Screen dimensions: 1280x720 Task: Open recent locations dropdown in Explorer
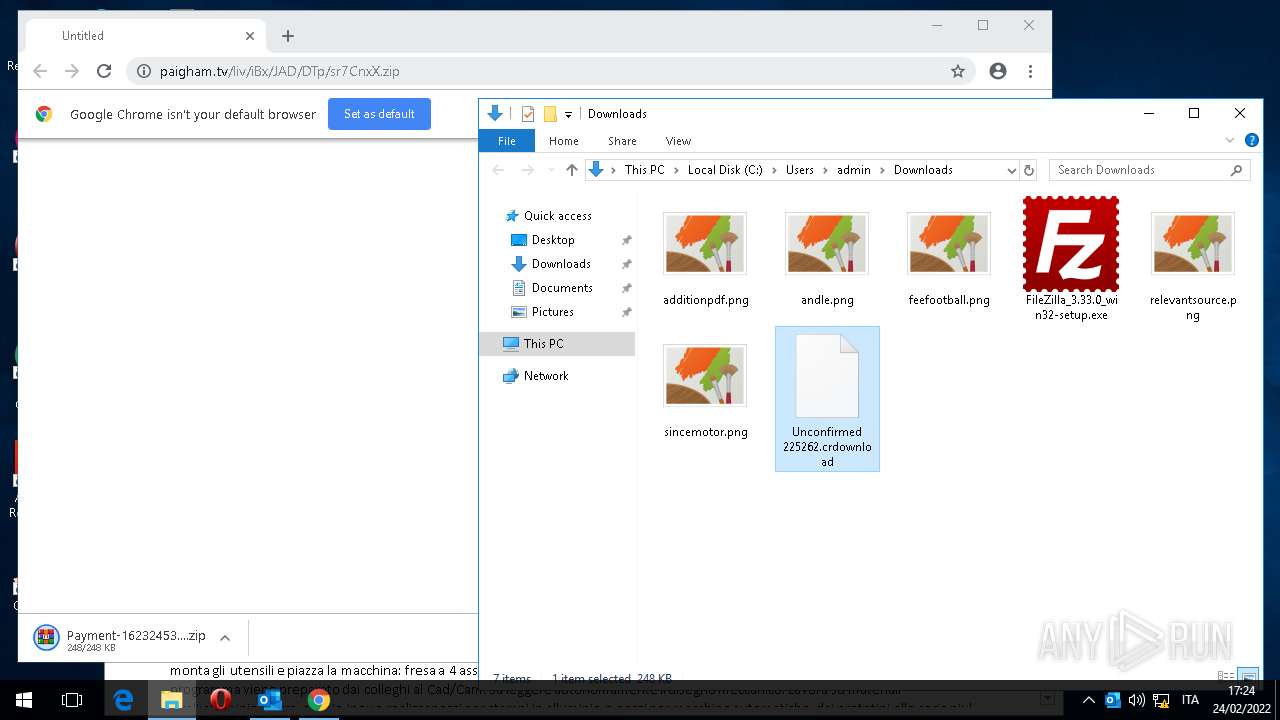[x=549, y=170]
